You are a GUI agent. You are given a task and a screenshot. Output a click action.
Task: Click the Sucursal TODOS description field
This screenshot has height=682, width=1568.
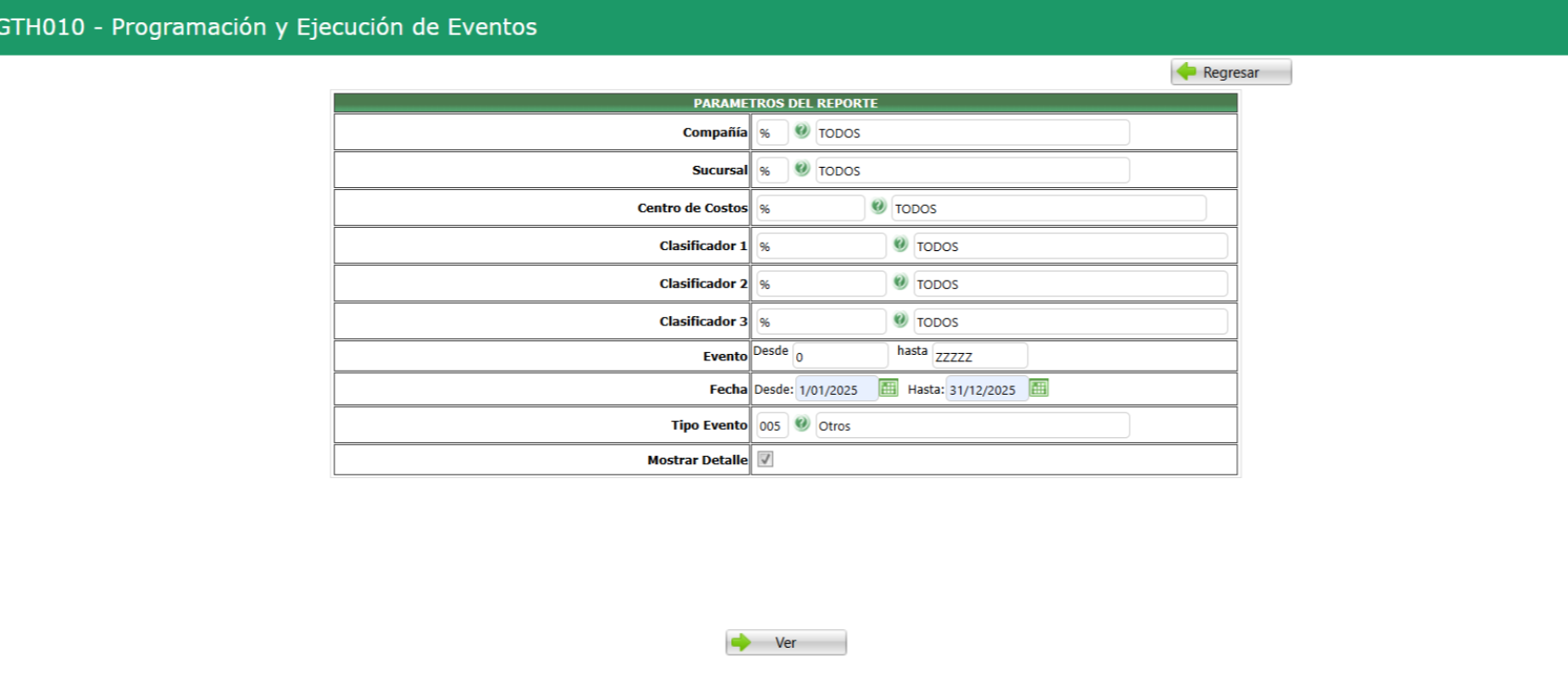972,170
